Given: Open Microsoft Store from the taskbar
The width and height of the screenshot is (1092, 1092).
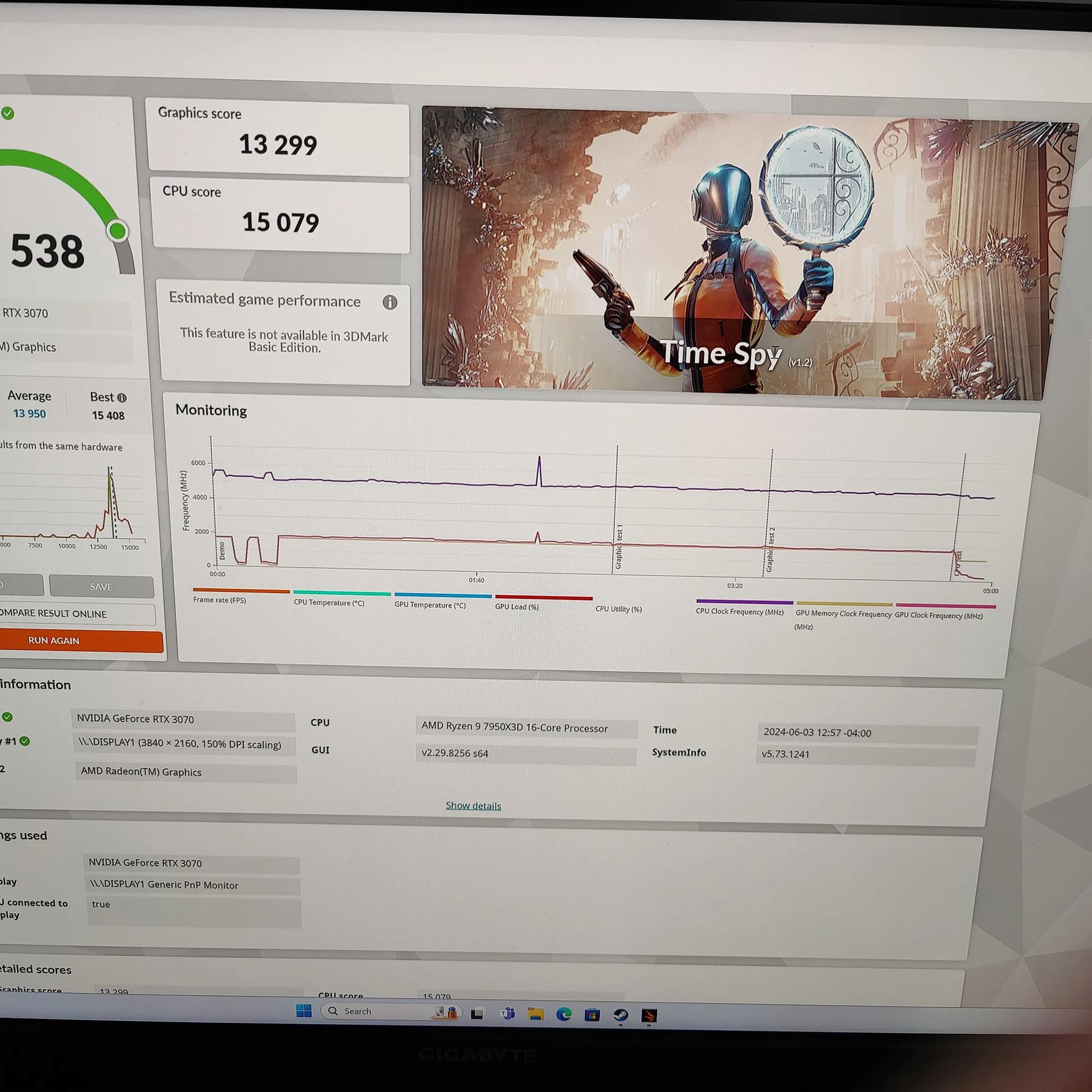Looking at the screenshot, I should (592, 1015).
